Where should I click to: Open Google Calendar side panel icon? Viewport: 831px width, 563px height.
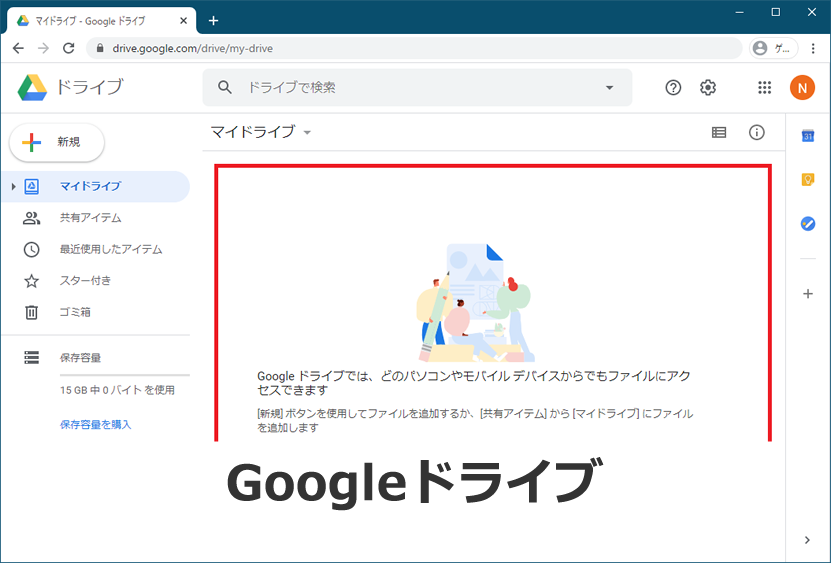point(808,136)
